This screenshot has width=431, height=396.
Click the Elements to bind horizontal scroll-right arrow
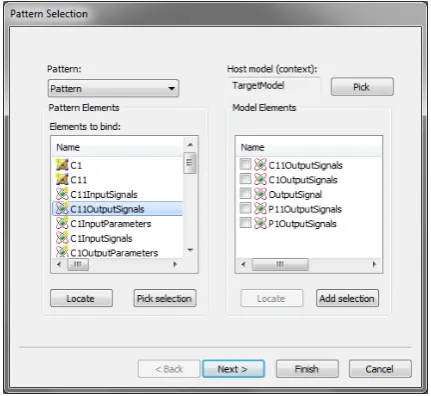[x=175, y=265]
